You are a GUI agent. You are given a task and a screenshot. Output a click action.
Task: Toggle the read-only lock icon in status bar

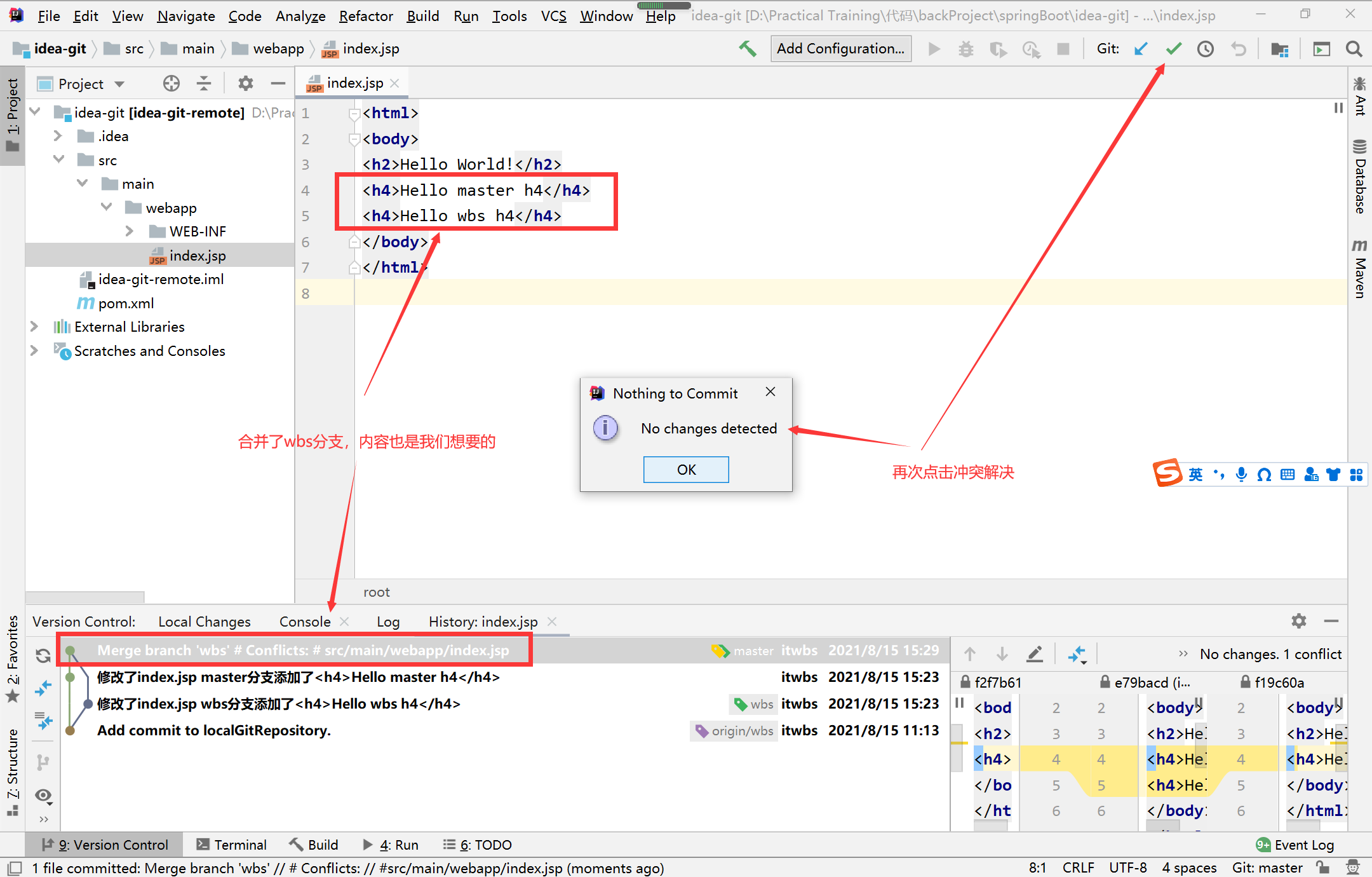coord(1322,867)
